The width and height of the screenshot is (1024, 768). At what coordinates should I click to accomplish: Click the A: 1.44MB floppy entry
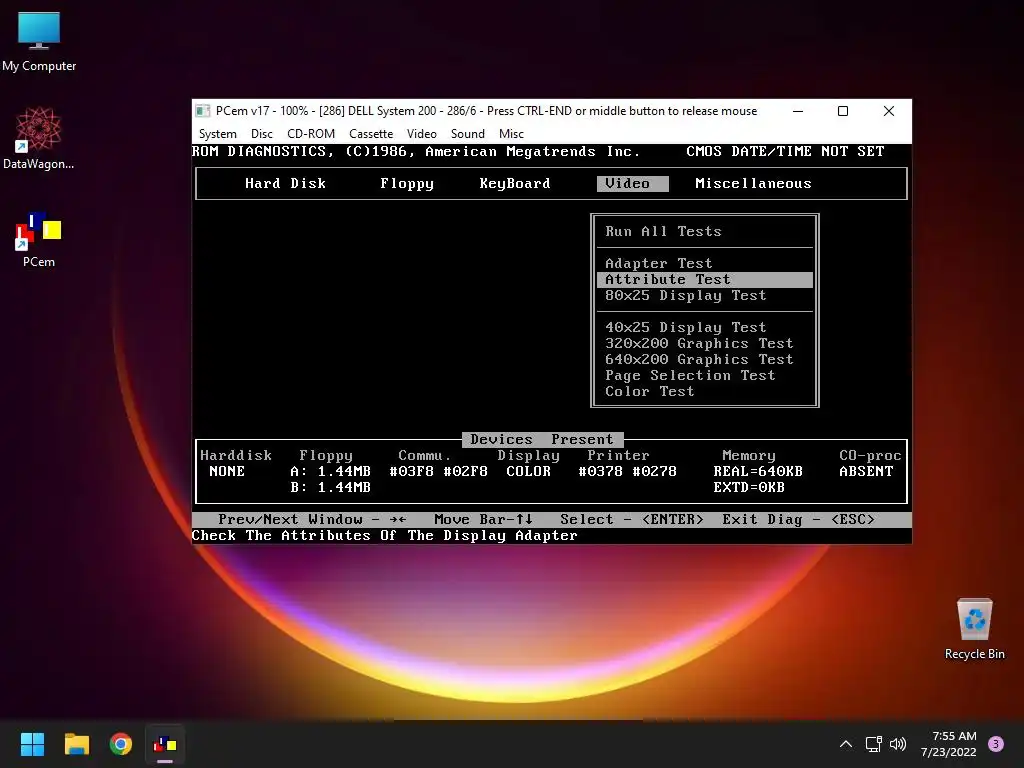click(x=330, y=472)
